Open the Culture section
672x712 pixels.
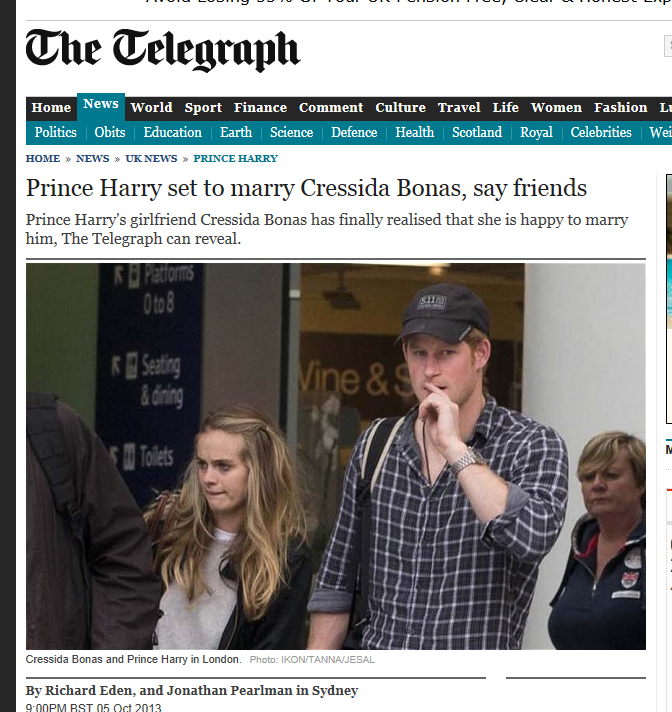[400, 108]
